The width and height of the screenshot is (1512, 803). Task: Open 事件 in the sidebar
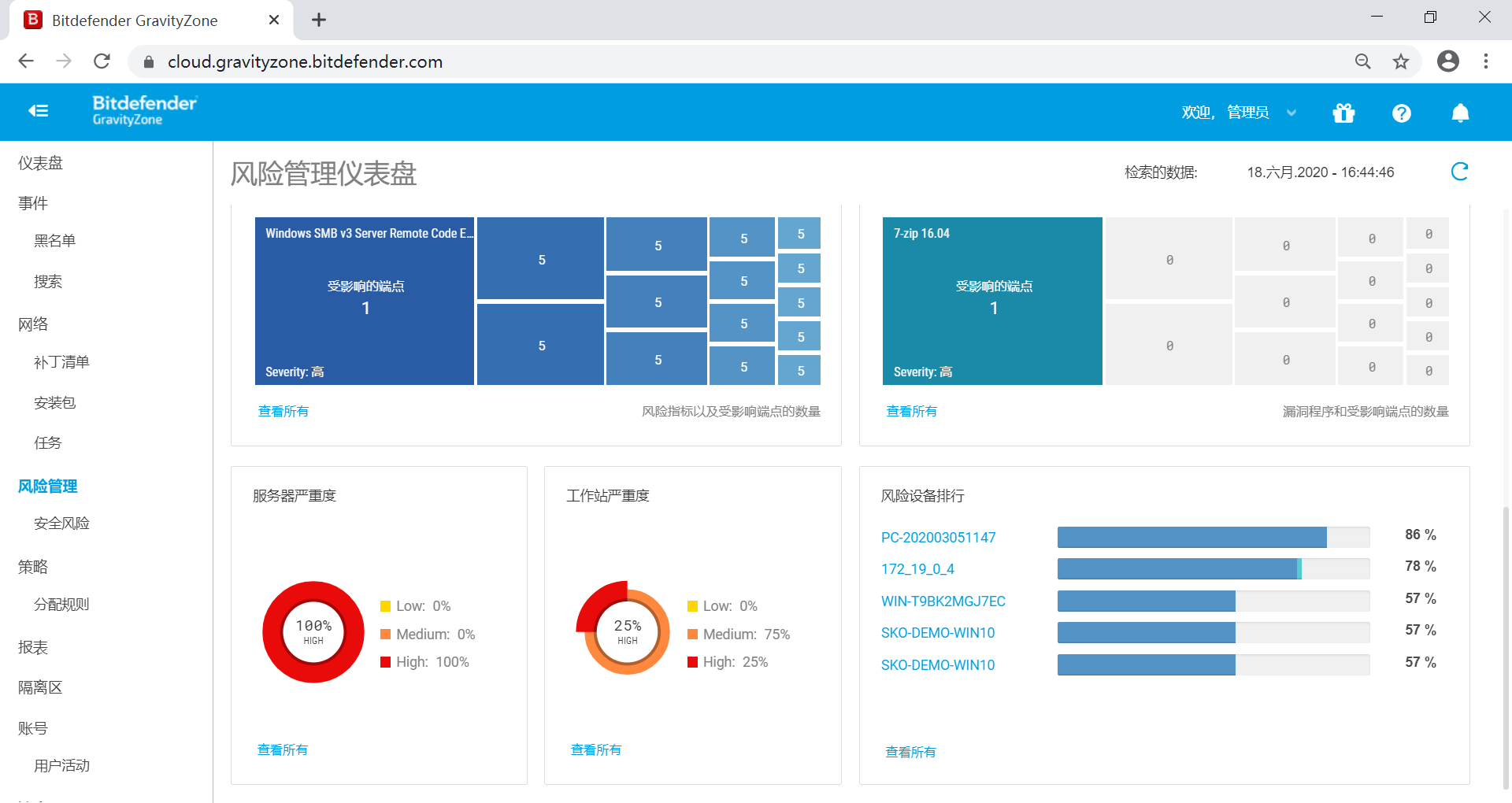point(33,203)
